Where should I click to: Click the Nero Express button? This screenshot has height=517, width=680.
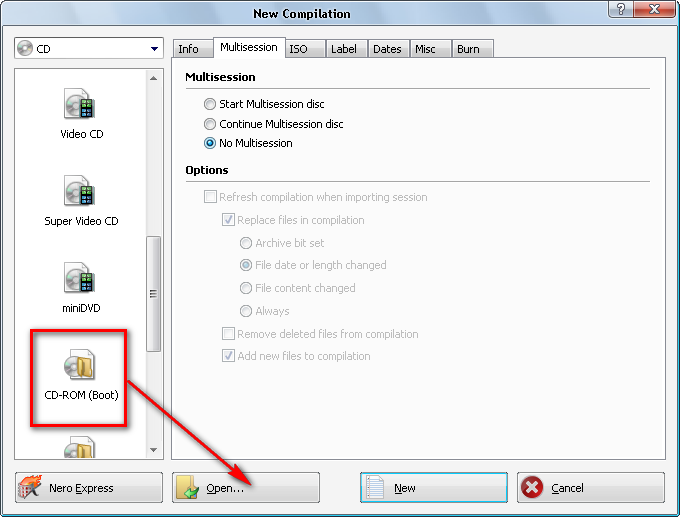pos(89,488)
